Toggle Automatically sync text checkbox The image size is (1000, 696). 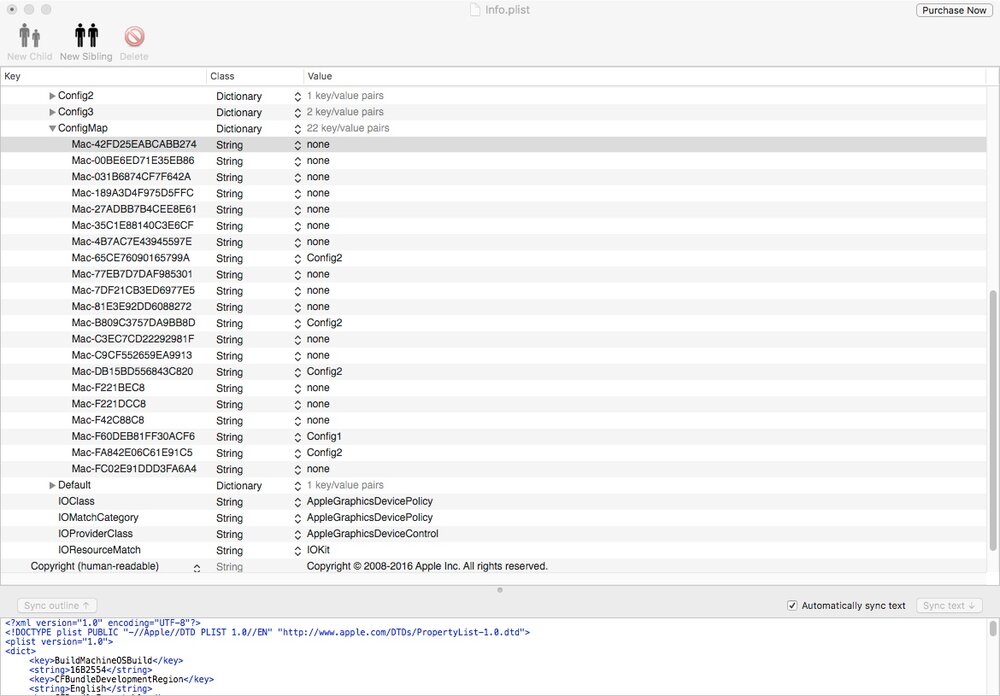pyautogui.click(x=792, y=606)
